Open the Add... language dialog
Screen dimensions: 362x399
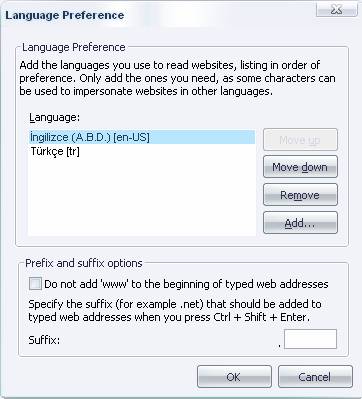click(x=300, y=223)
